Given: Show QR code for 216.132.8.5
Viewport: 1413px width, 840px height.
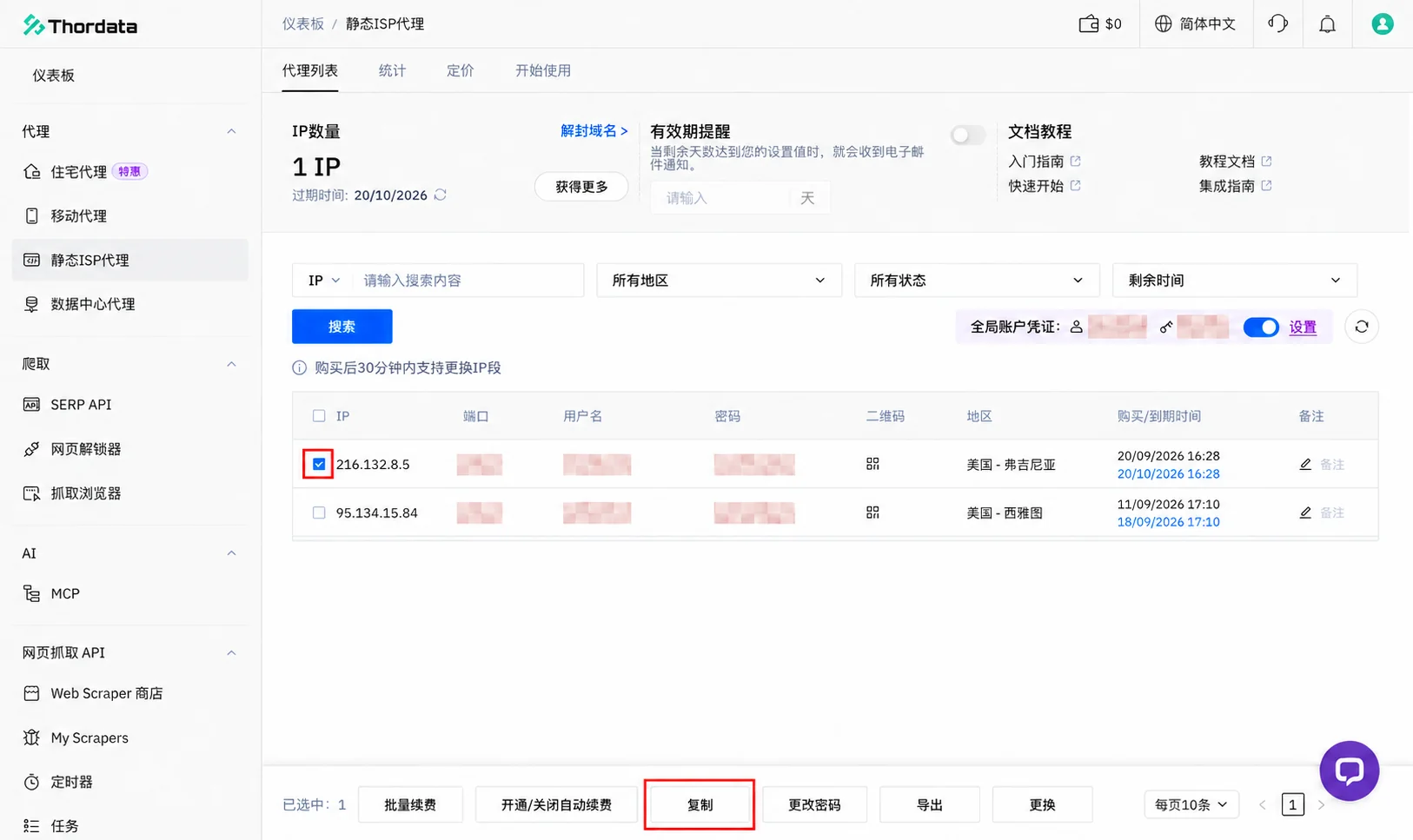Looking at the screenshot, I should [872, 464].
